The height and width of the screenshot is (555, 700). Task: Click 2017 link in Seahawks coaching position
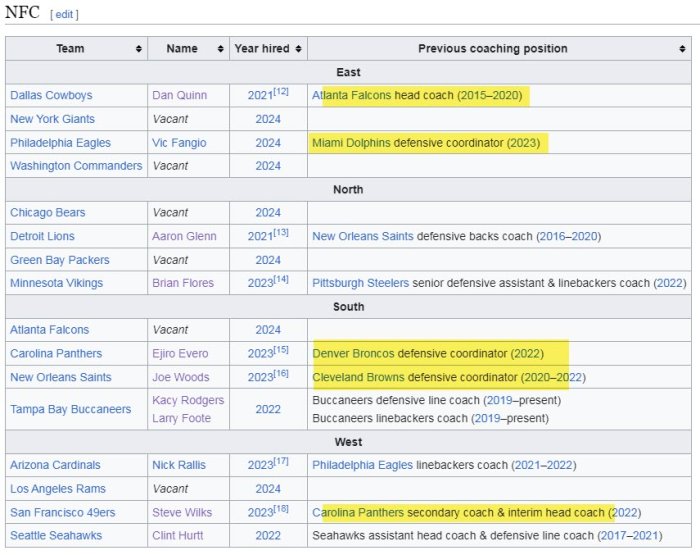(613, 535)
